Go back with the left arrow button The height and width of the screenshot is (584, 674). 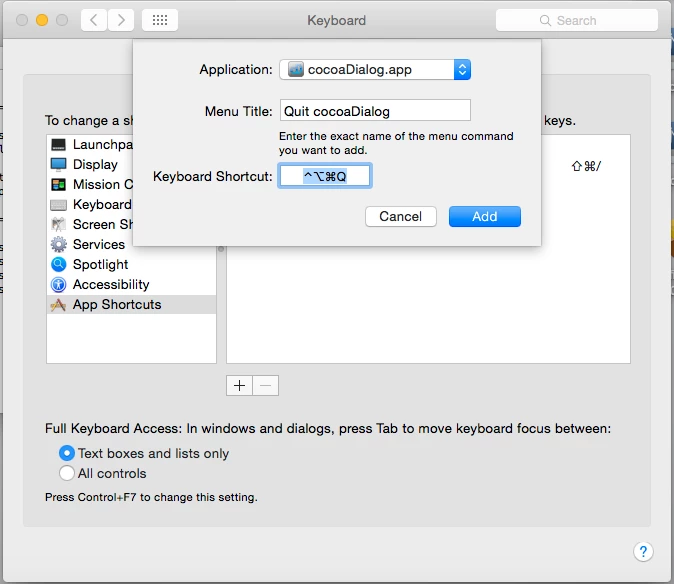[94, 20]
